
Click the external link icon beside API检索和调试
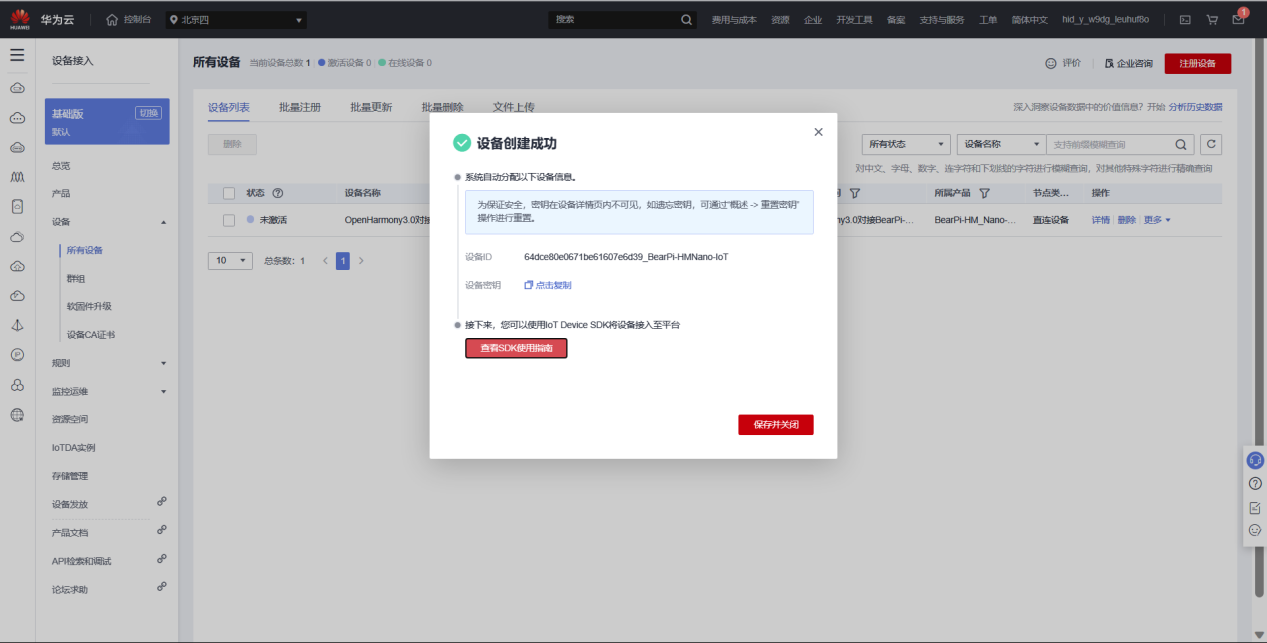(162, 558)
